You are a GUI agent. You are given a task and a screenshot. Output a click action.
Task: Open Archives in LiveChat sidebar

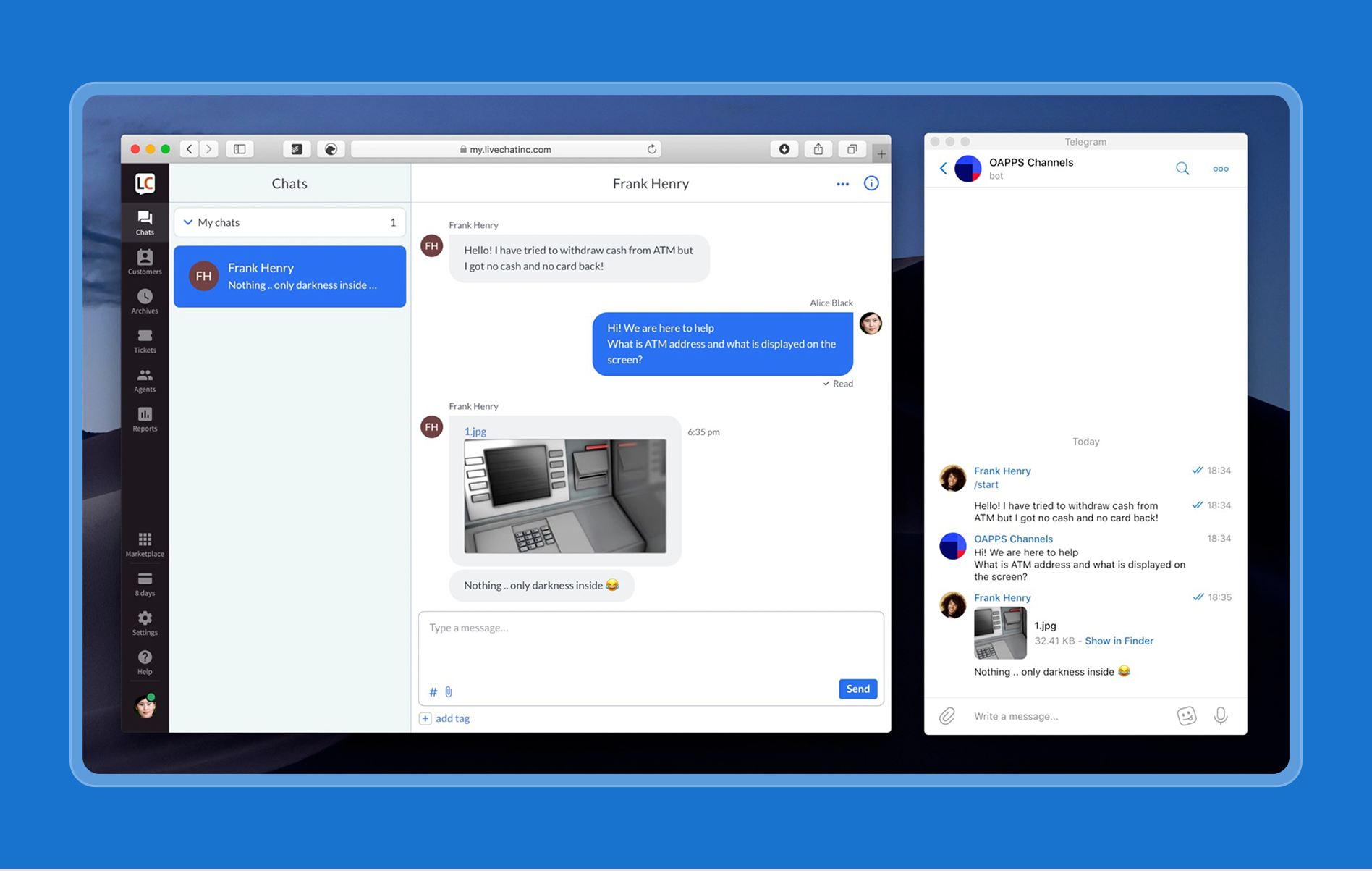[145, 301]
